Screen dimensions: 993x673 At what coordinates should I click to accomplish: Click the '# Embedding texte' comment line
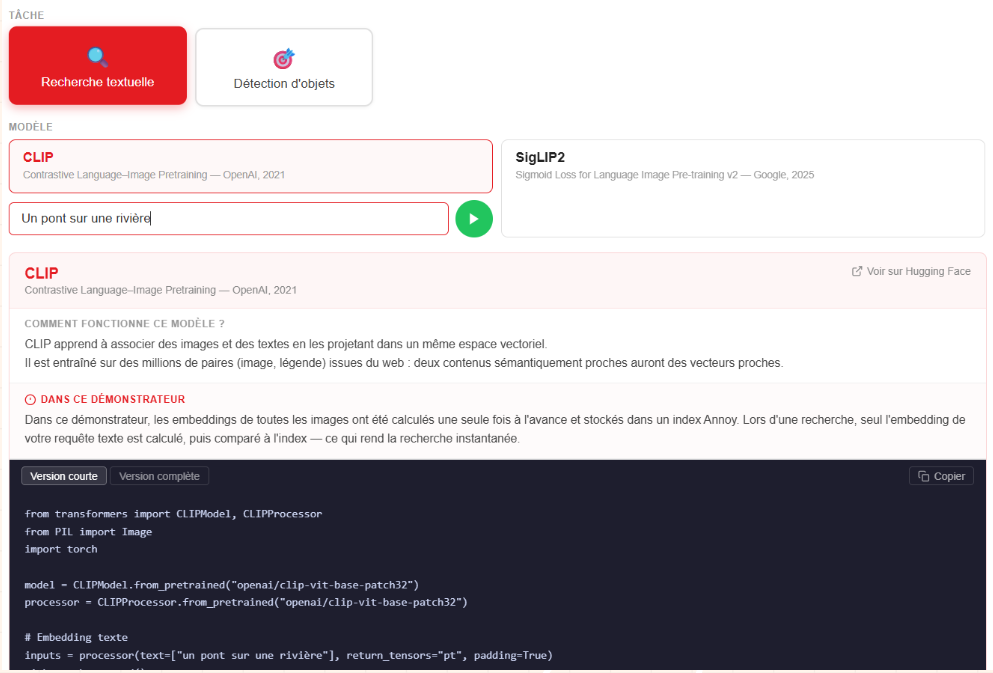76,637
